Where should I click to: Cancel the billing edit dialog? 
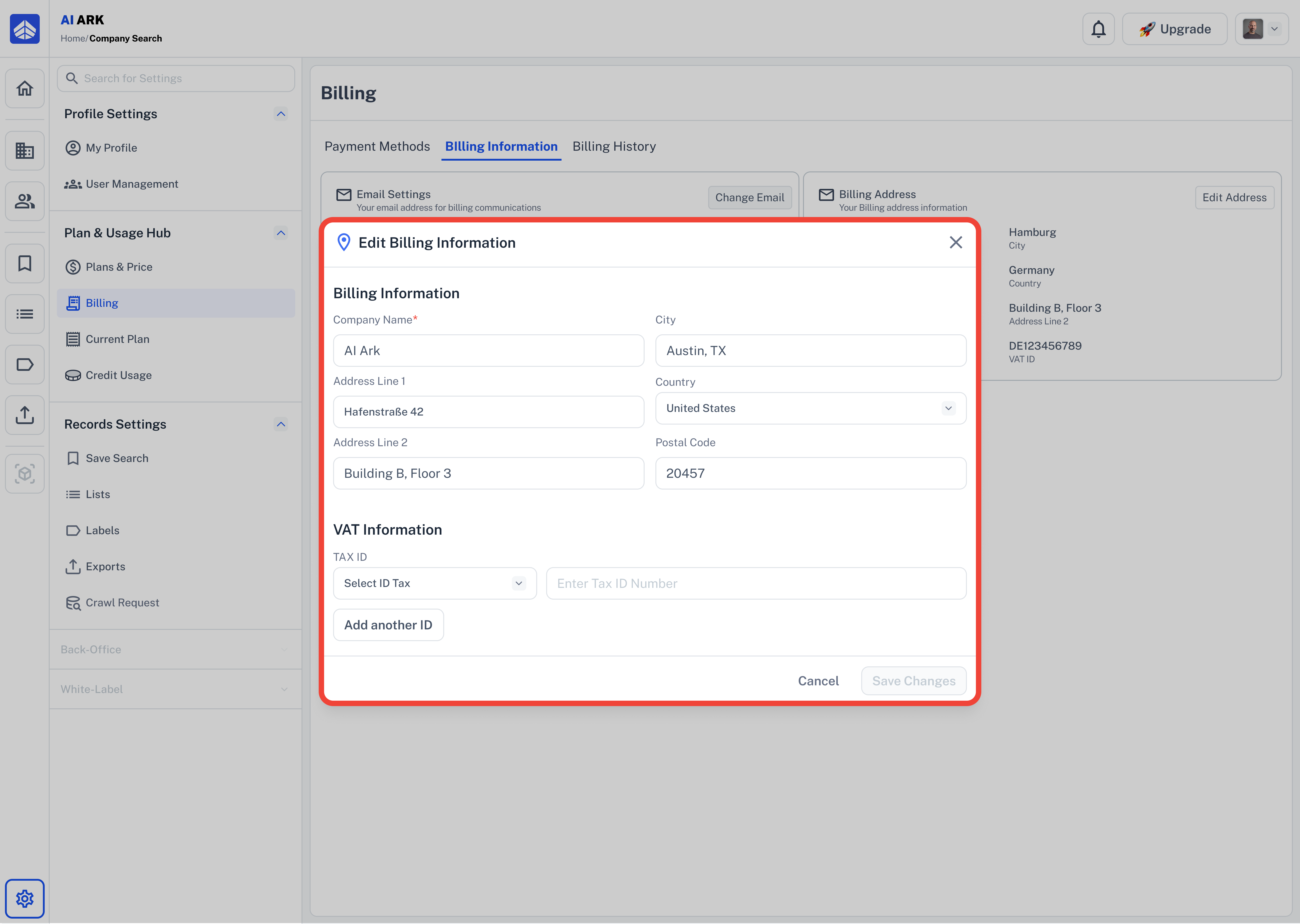pos(818,681)
